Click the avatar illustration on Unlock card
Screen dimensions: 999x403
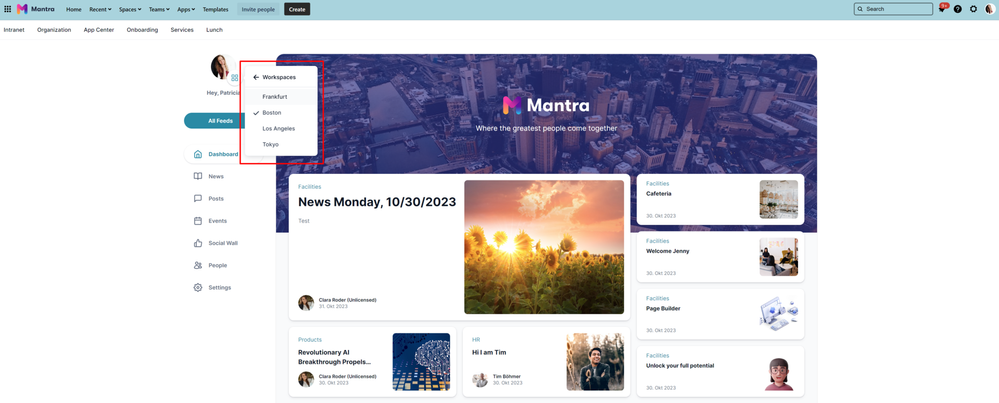click(779, 374)
